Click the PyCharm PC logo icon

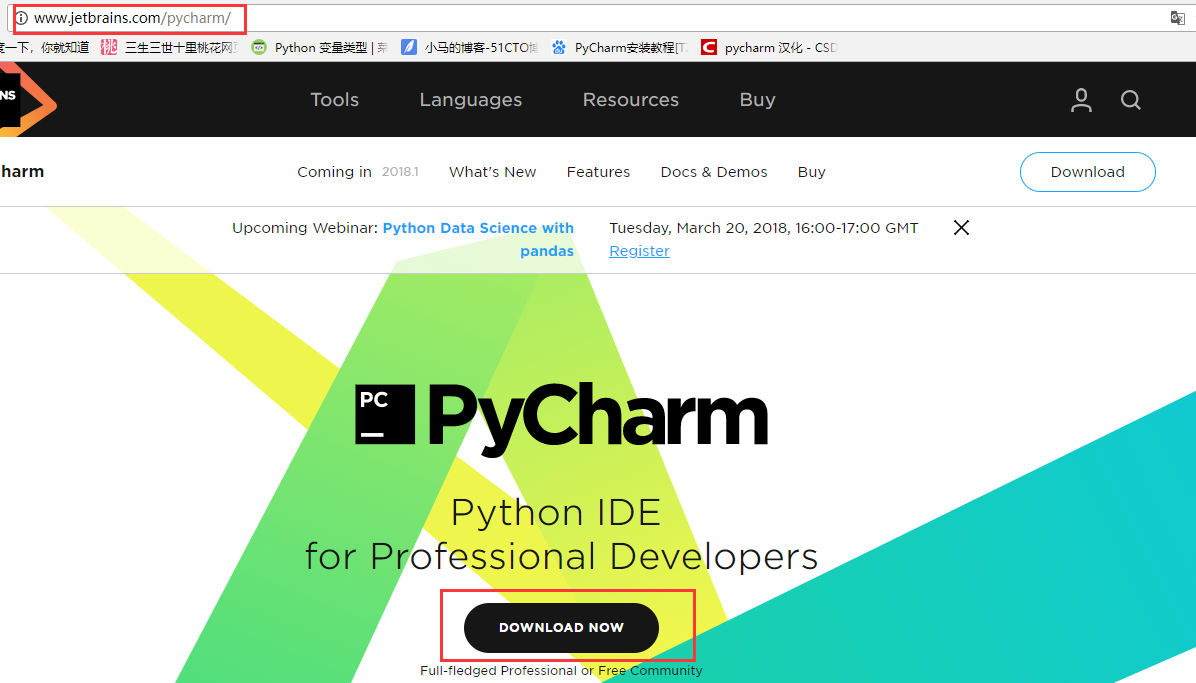click(x=385, y=414)
